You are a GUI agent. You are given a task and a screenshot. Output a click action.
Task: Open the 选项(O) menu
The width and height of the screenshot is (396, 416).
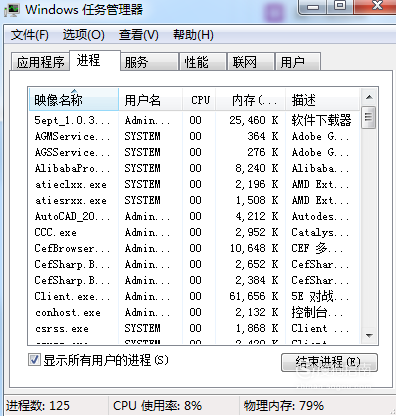[84, 35]
